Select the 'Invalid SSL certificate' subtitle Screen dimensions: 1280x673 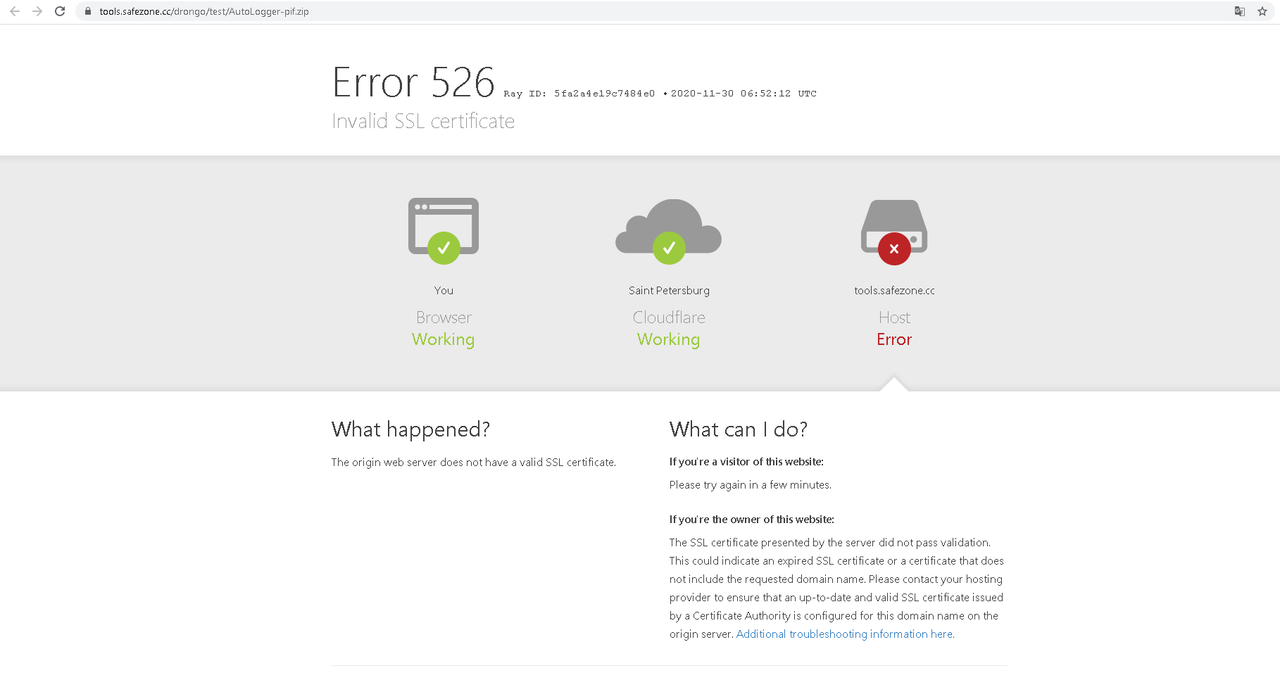(423, 121)
